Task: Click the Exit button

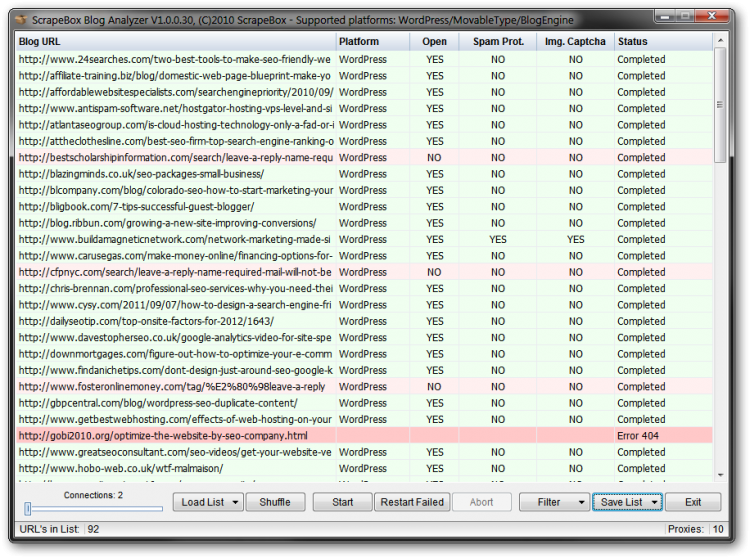Action: coord(693,502)
